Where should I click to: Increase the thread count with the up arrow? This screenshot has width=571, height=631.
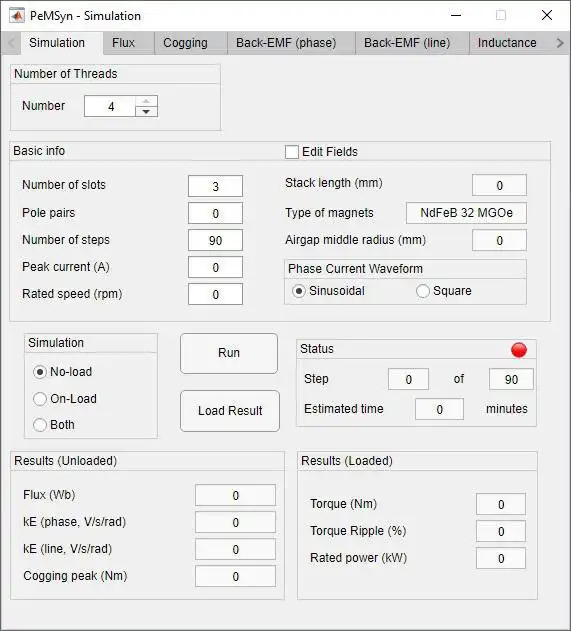click(146, 101)
